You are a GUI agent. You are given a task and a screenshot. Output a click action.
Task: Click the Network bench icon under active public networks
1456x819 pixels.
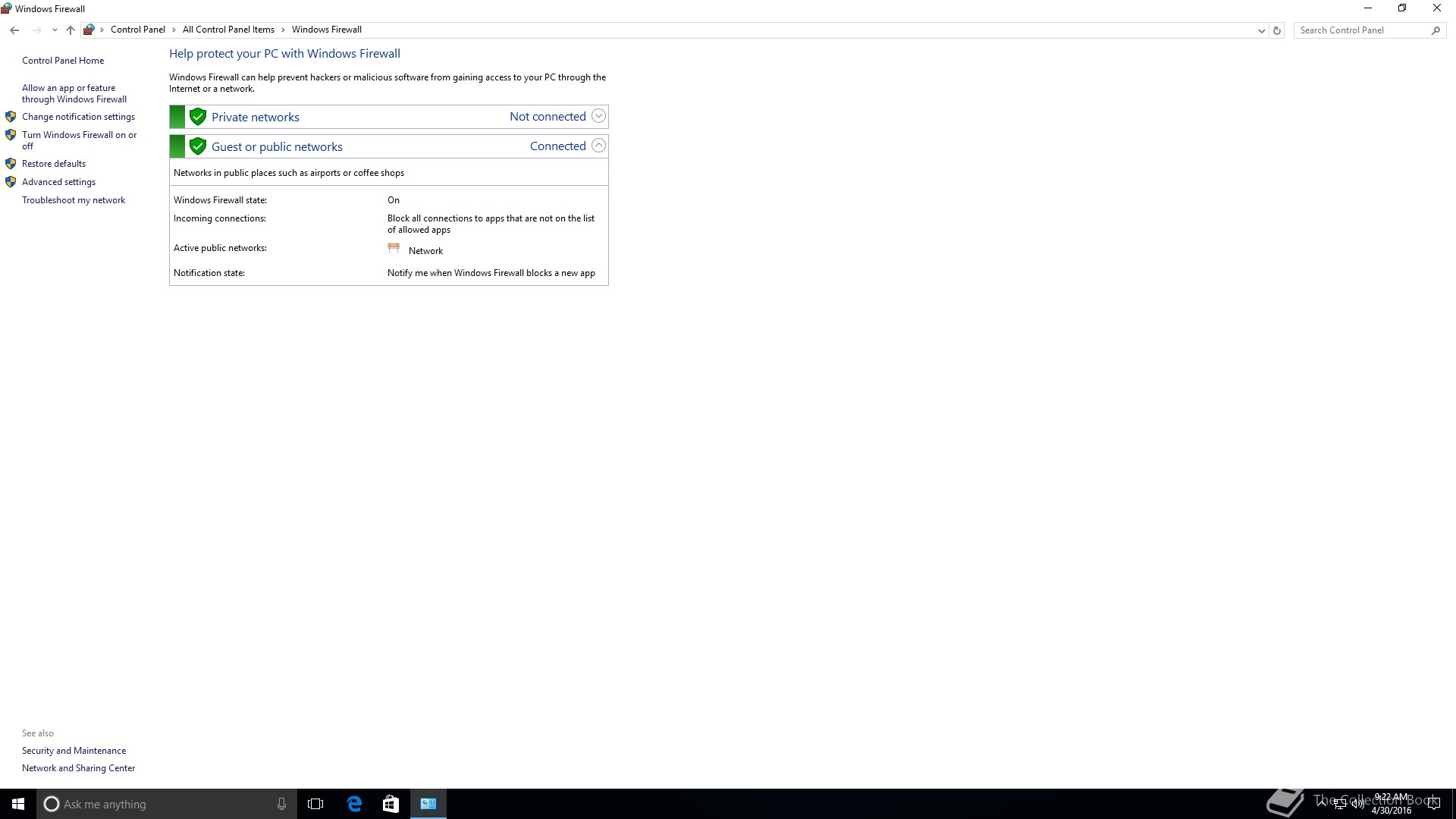[x=394, y=249]
